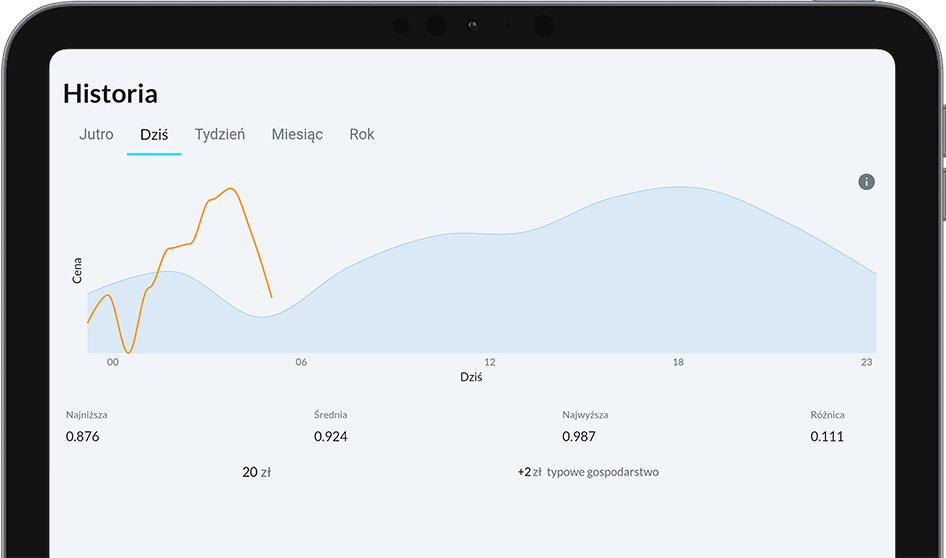946x558 pixels.
Task: Click the Najwyższa label
Action: pyautogui.click(x=585, y=415)
